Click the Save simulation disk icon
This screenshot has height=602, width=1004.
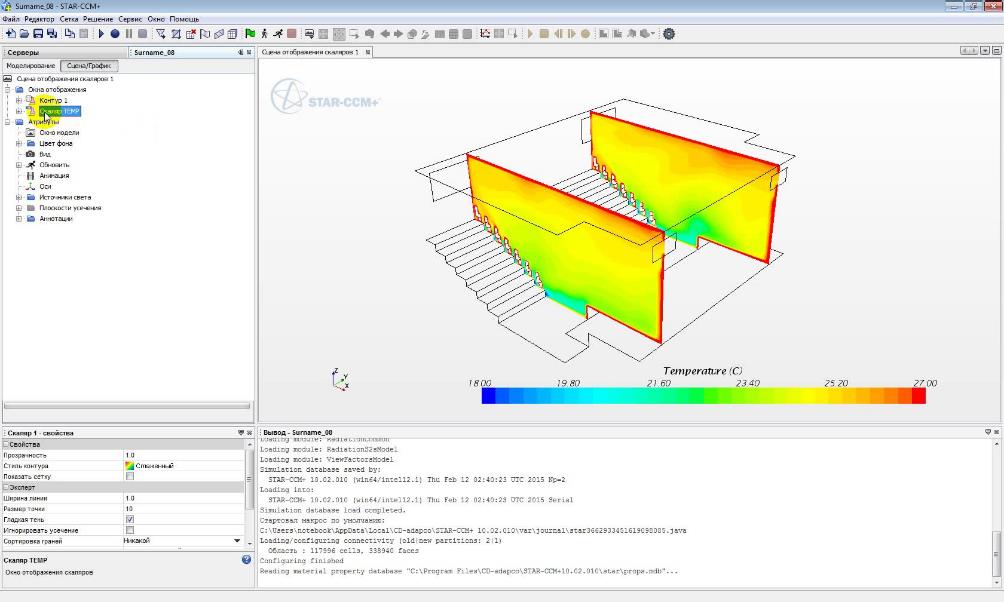38,34
